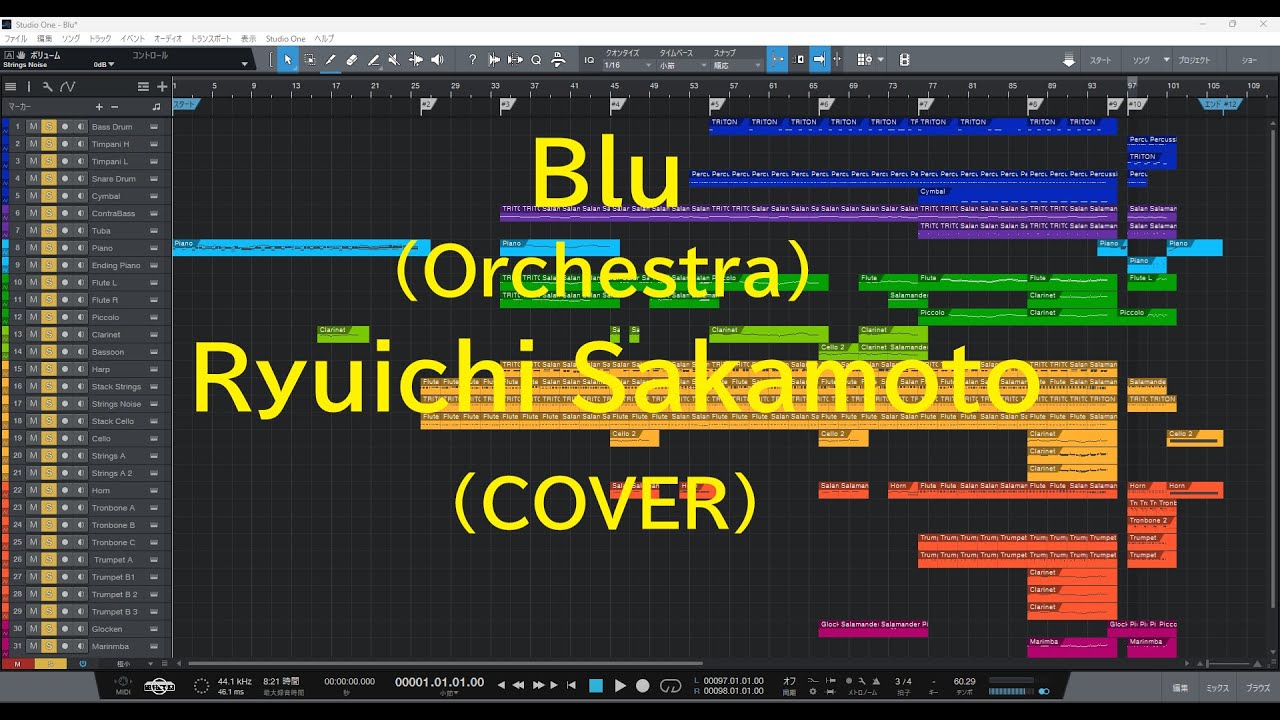Click the ショー (Show) page button
Viewport: 1280px width, 720px height.
point(1250,60)
